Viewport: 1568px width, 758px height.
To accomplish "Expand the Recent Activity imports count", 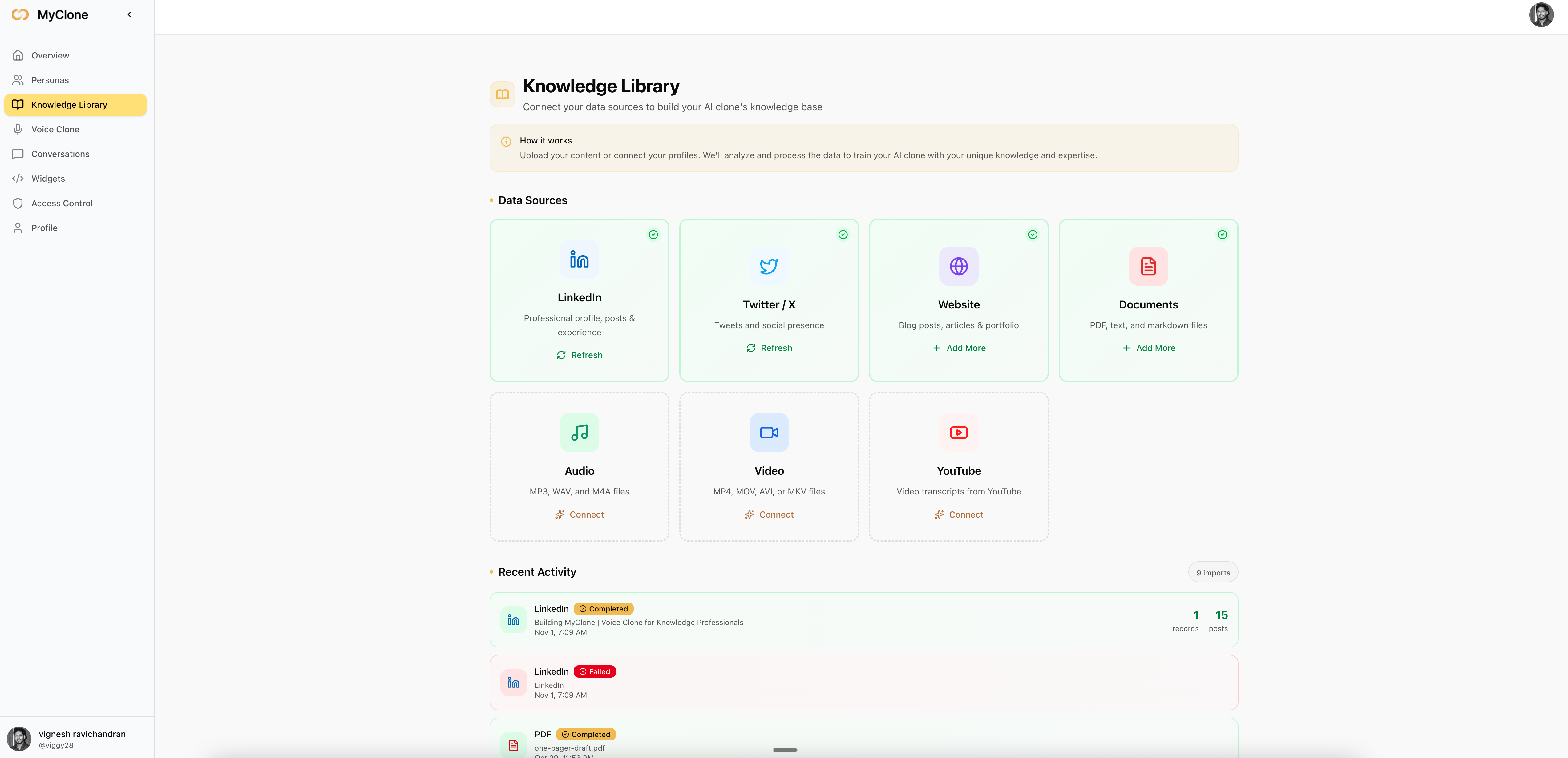I will 1213,572.
